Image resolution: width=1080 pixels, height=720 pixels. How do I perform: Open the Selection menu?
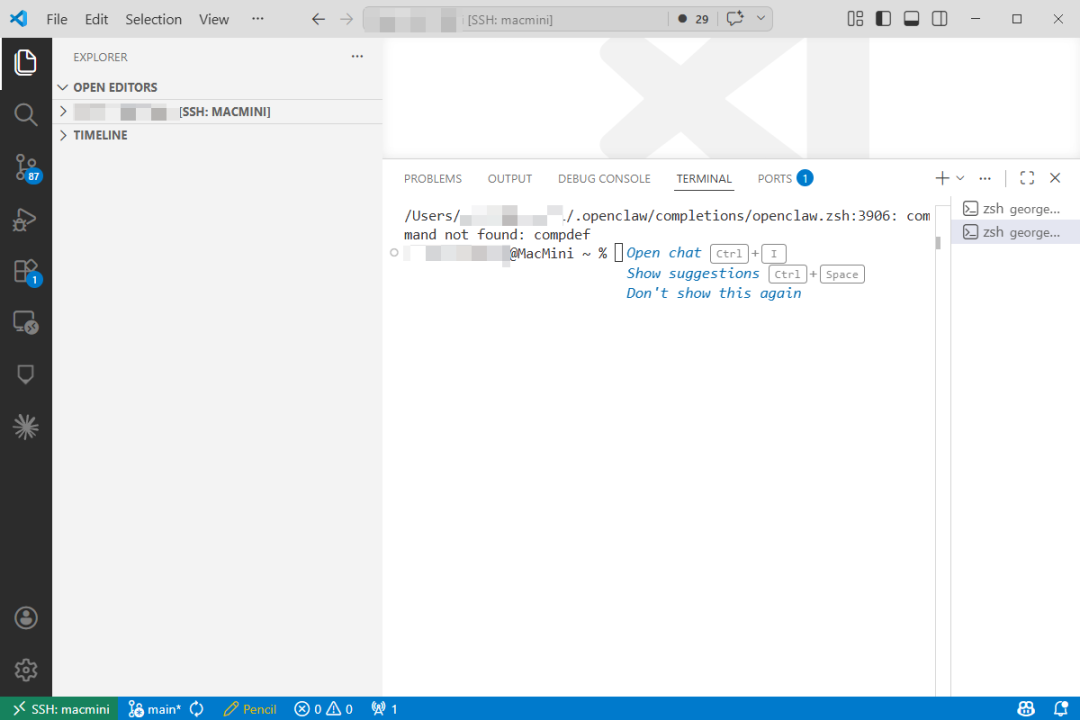tap(153, 19)
